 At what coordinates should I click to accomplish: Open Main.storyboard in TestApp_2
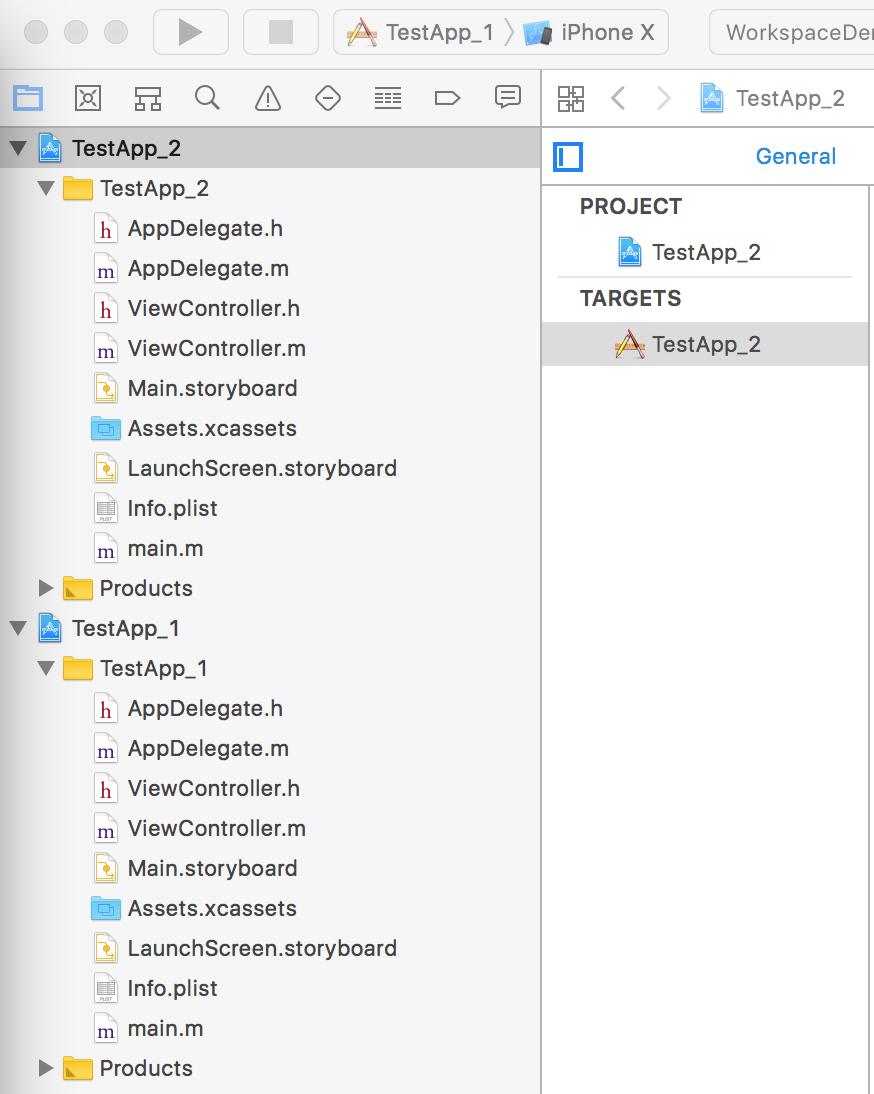[270, 389]
